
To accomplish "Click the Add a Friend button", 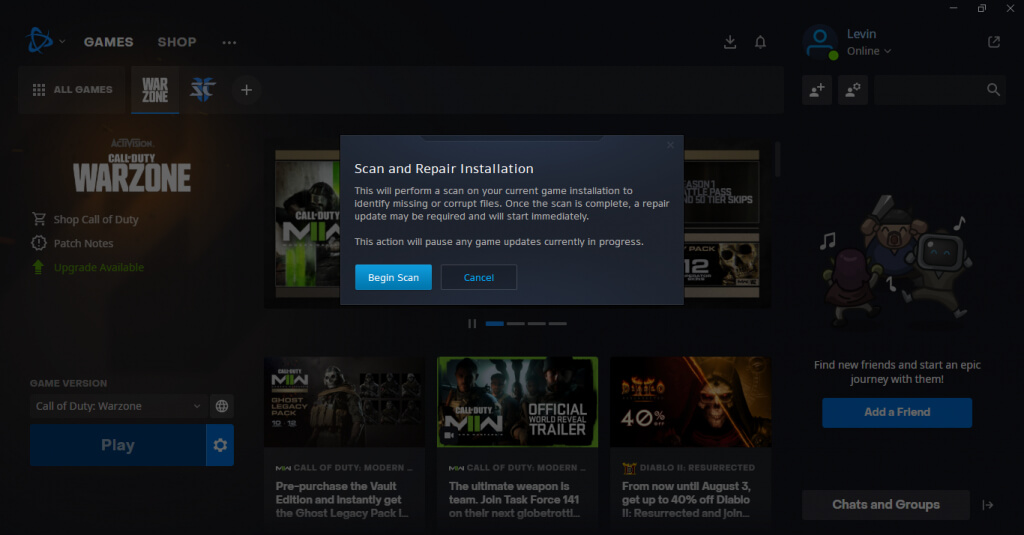I will click(897, 412).
